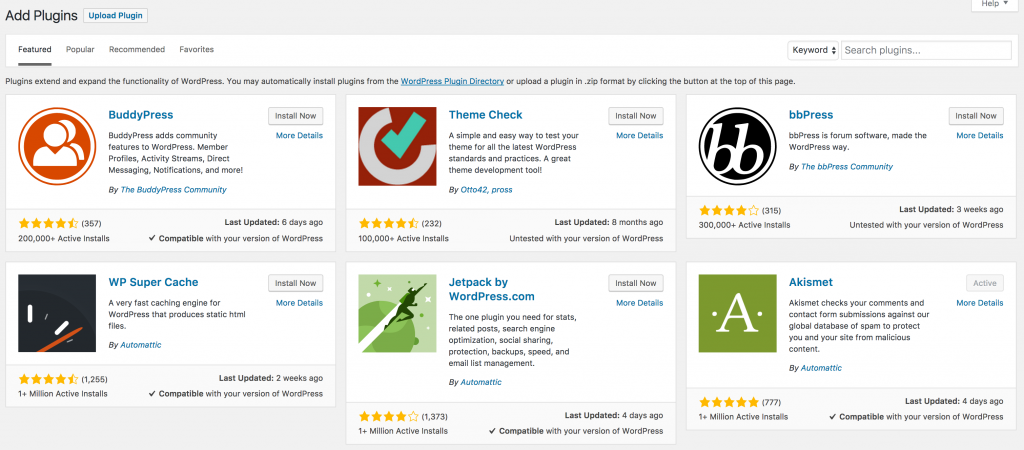Click the '(777)' rating count
The height and width of the screenshot is (450, 1024).
[x=771, y=402]
